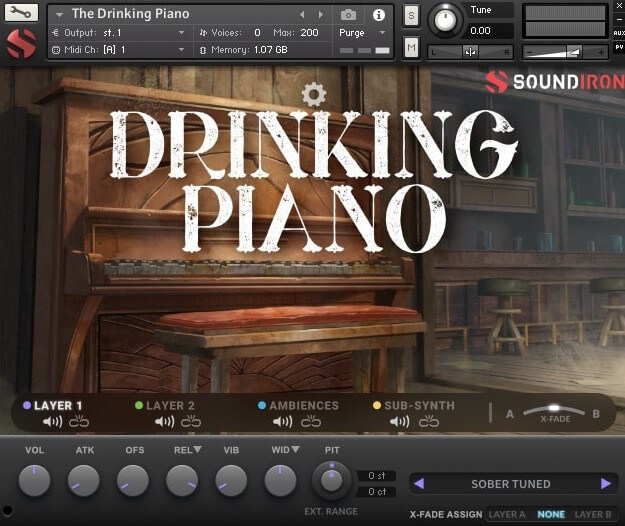Click the output volume slider
Viewport: 625px width, 526px height.
coord(565,52)
